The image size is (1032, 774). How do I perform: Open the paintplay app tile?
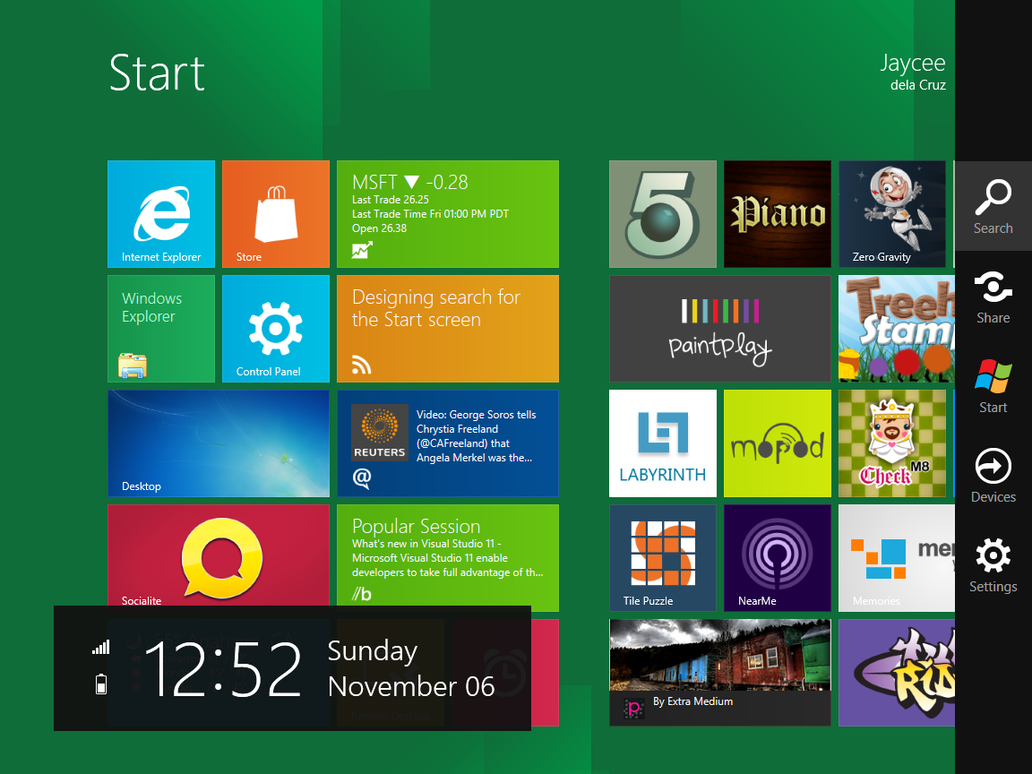pyautogui.click(x=720, y=328)
